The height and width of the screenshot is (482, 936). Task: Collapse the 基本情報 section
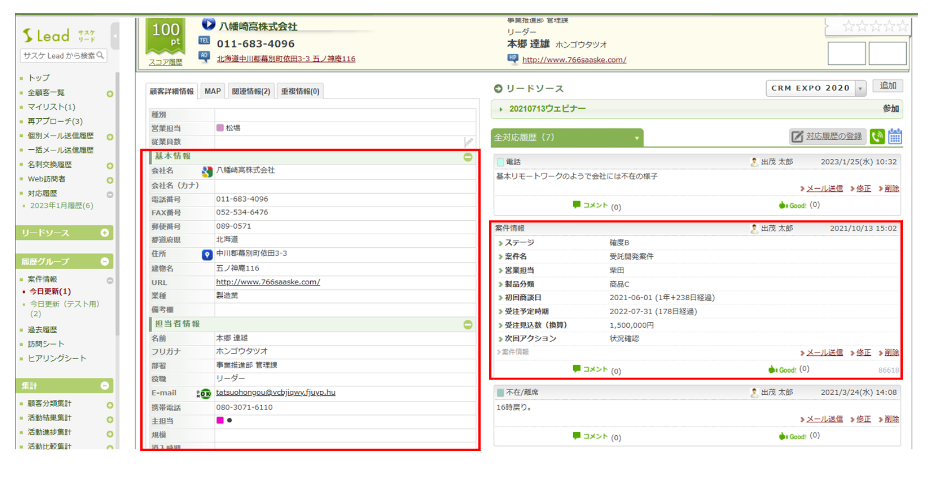[x=467, y=157]
